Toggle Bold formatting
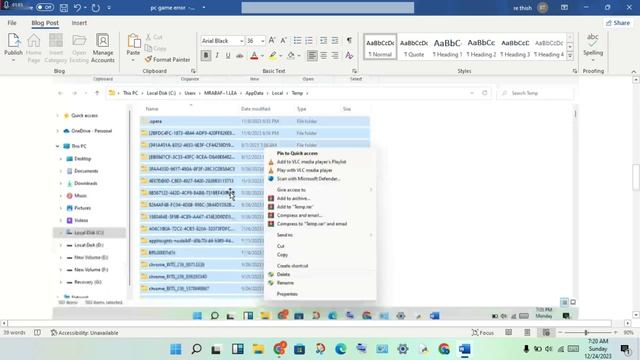Image resolution: width=640 pixels, height=360 pixels. click(x=206, y=56)
